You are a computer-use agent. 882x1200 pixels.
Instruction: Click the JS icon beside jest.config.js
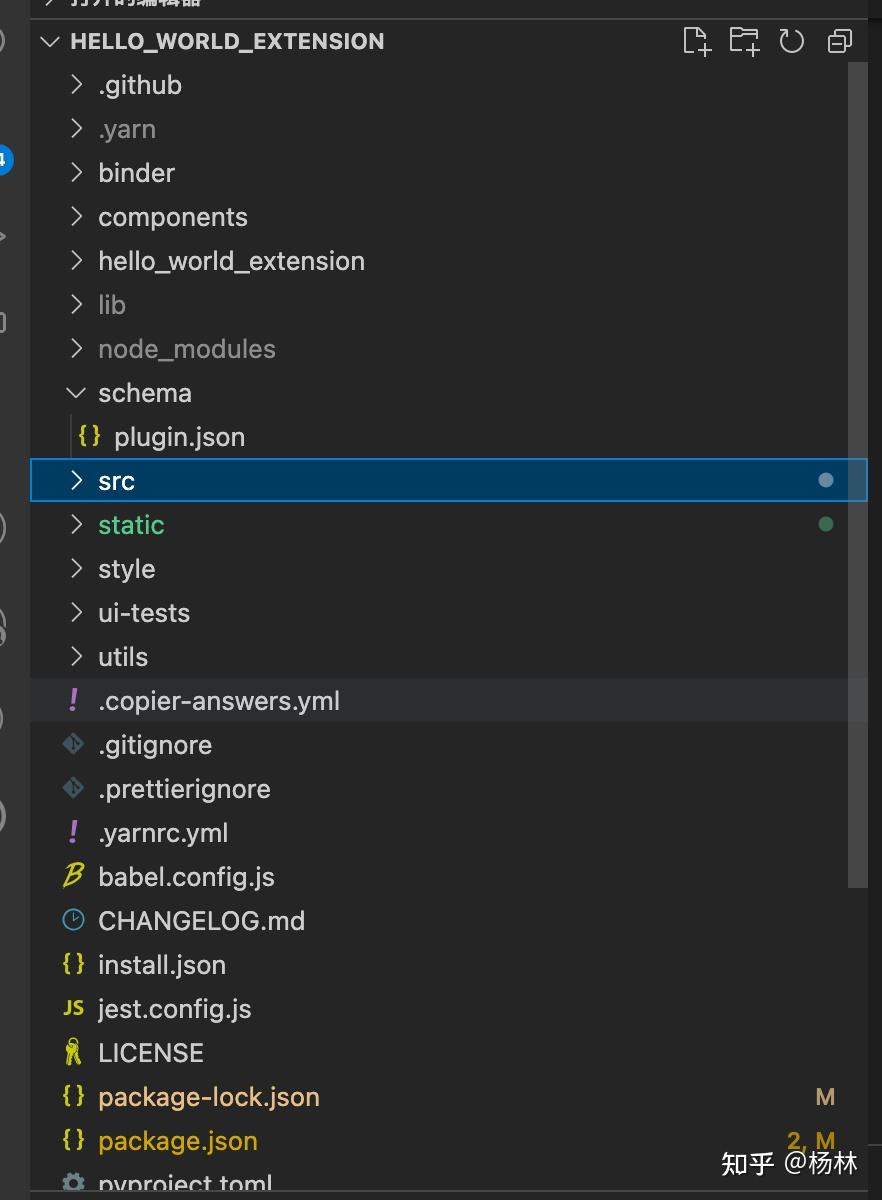(x=72, y=1007)
